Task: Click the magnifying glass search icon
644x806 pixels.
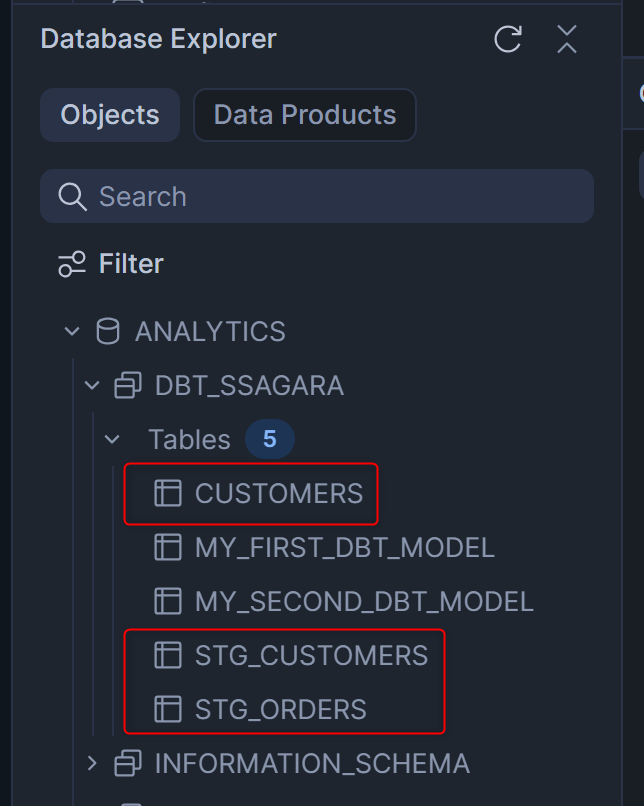Action: pos(73,196)
